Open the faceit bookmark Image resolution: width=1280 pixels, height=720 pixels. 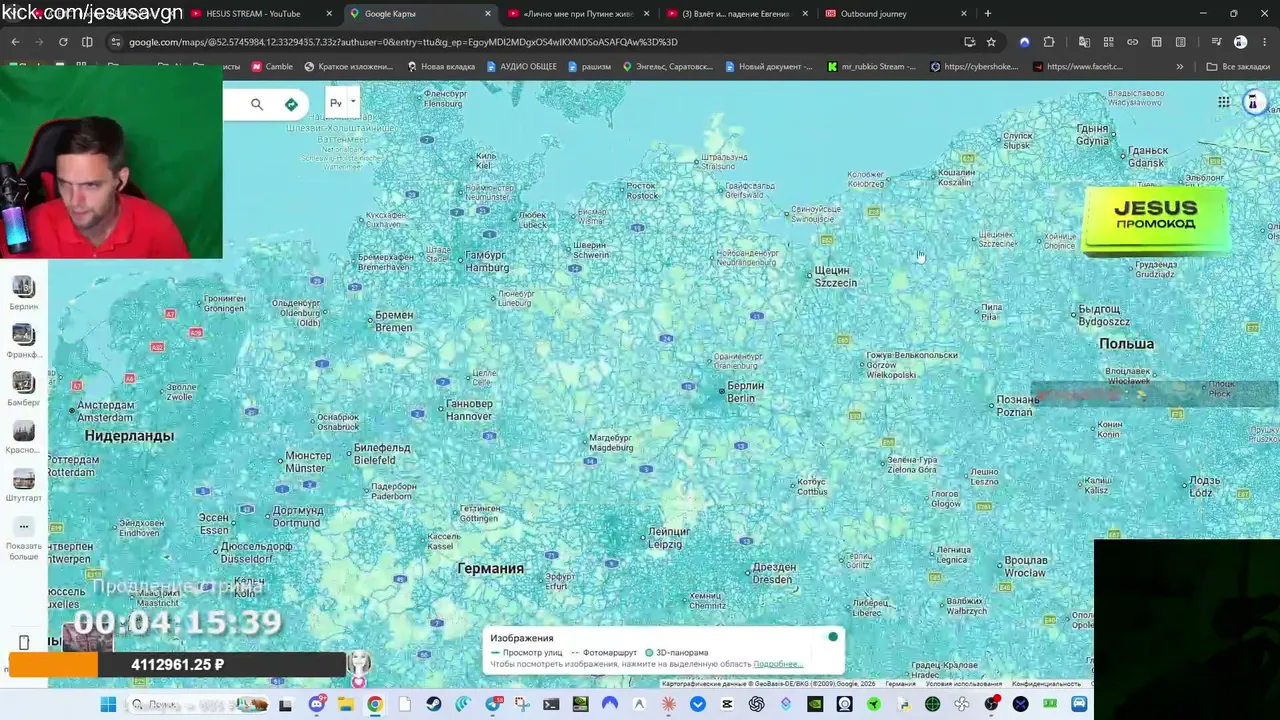coord(1078,67)
